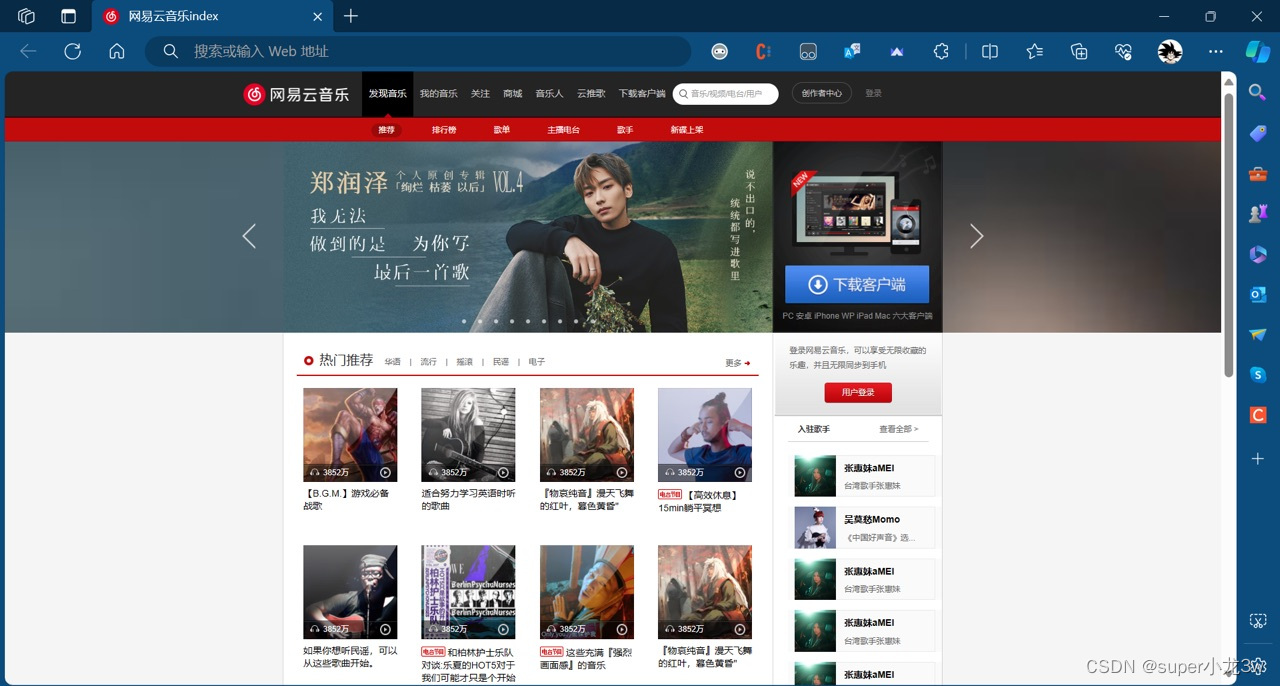Image resolution: width=1280 pixels, height=686 pixels.
Task: Click the profile avatar in toolbar
Action: pyautogui.click(x=1170, y=51)
